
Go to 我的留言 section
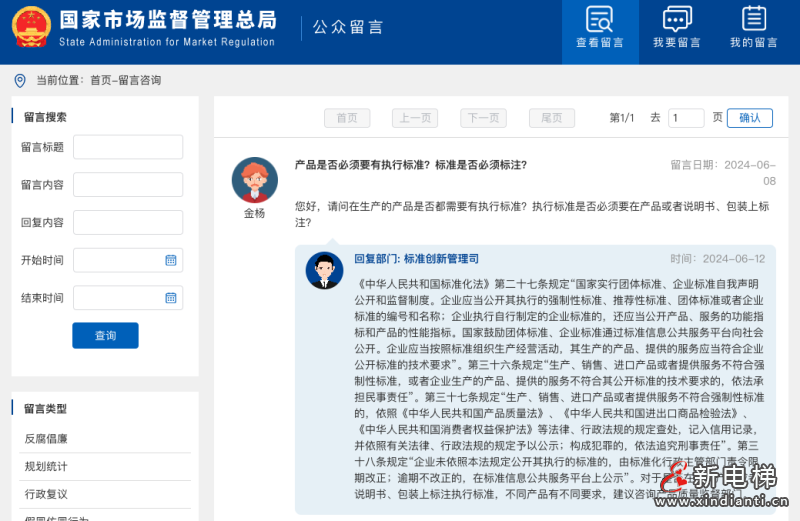[753, 28]
